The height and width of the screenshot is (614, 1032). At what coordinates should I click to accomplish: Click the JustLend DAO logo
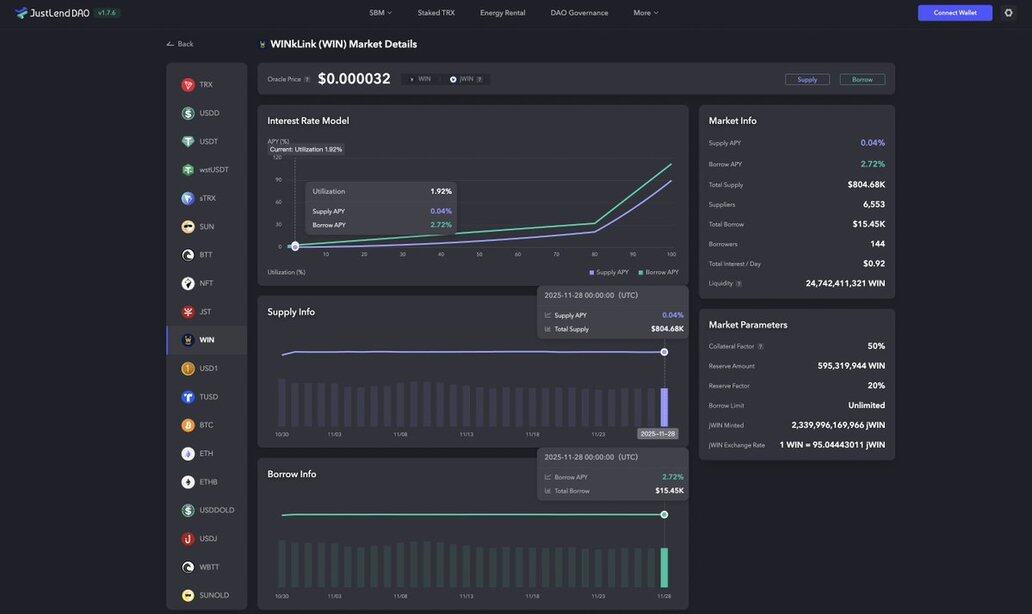pyautogui.click(x=52, y=13)
